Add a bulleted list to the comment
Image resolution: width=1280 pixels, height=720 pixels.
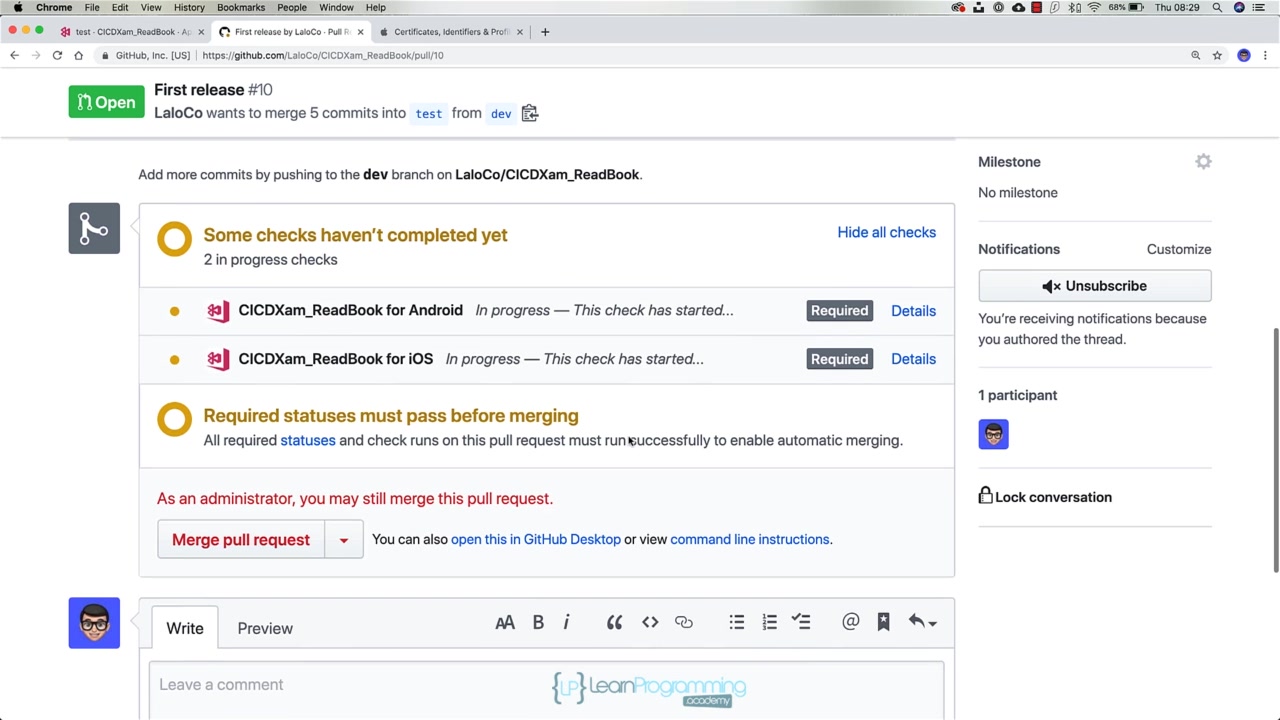(737, 622)
